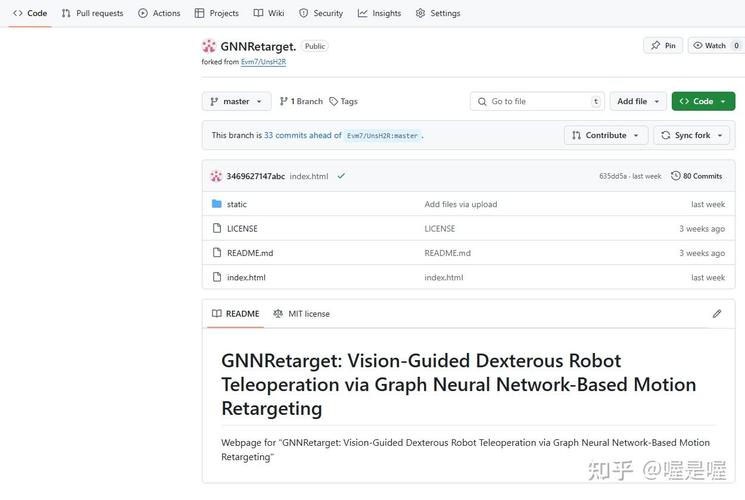This screenshot has height=500, width=745.
Task: Open the README.md file
Action: (250, 253)
